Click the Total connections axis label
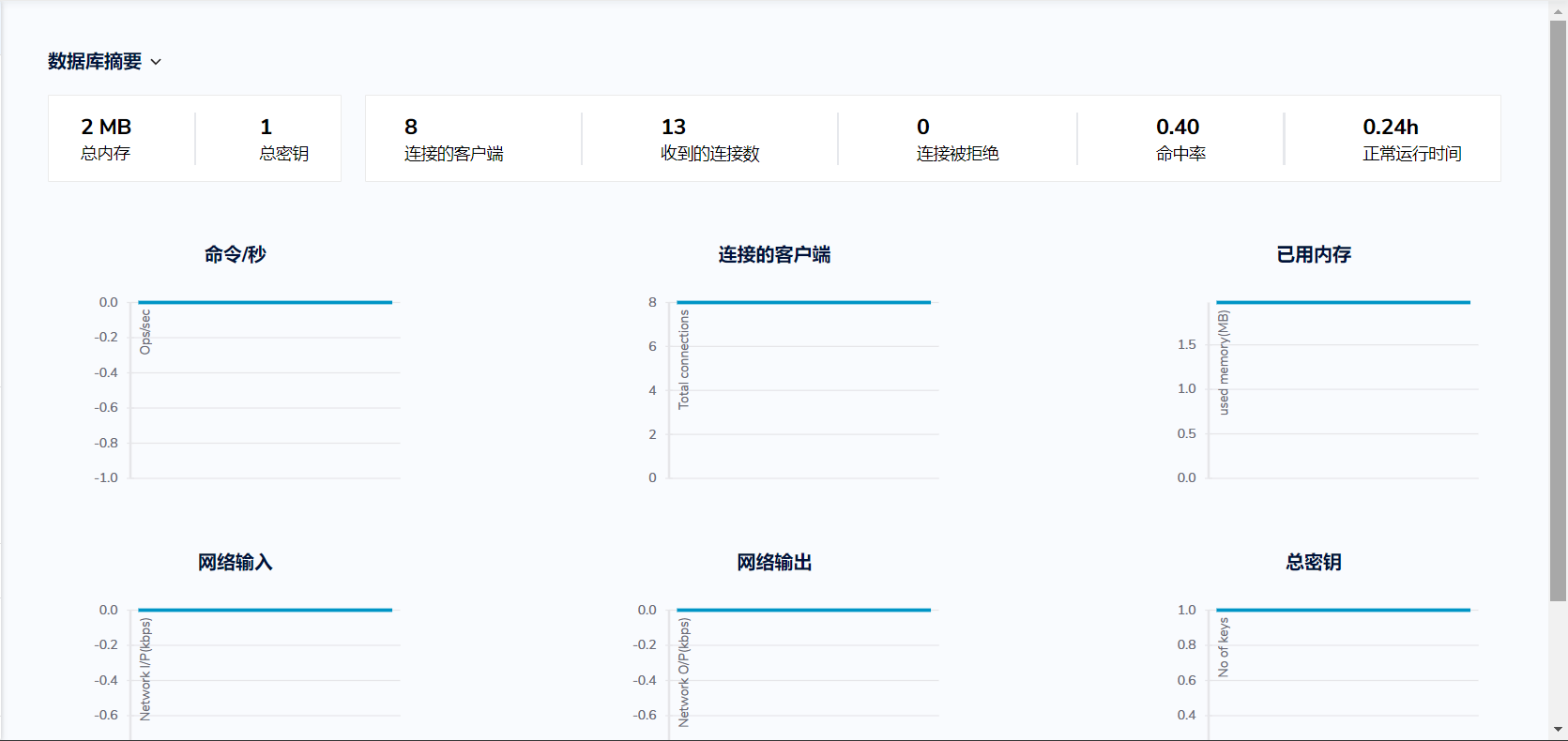The height and width of the screenshot is (741, 1568). (x=684, y=359)
